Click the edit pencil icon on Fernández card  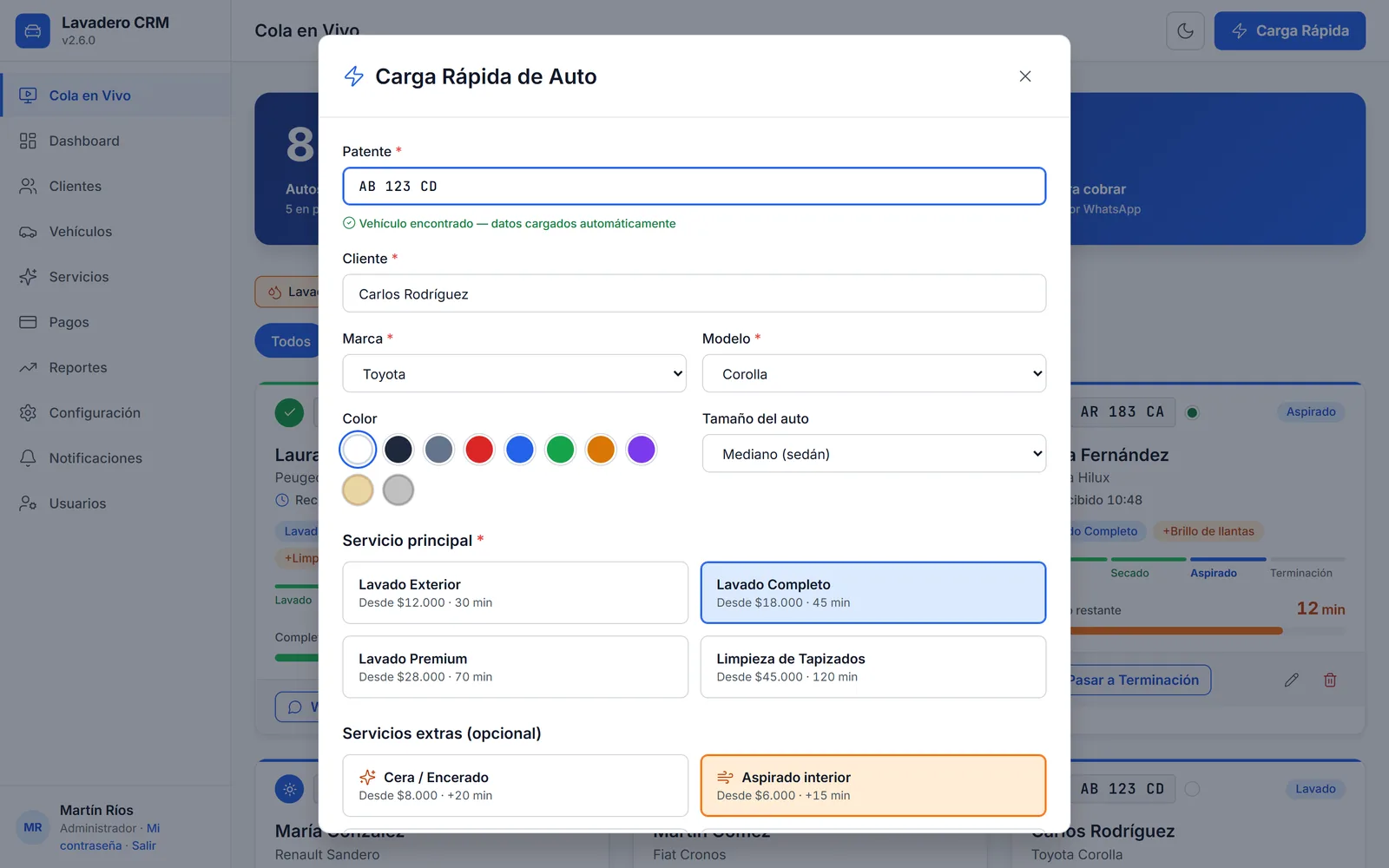point(1292,680)
